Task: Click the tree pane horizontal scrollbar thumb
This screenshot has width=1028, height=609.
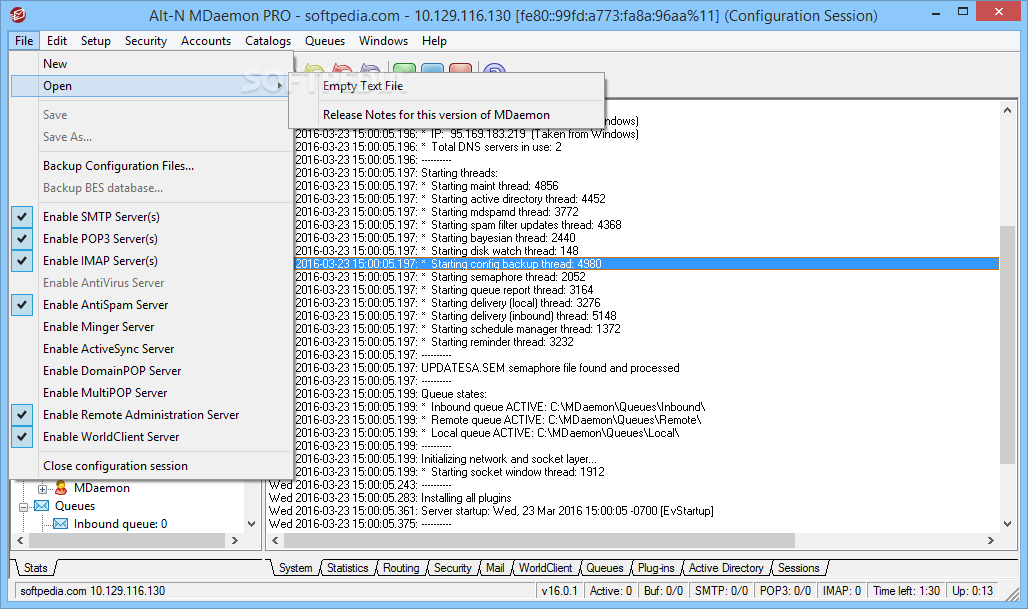Action: tap(126, 541)
